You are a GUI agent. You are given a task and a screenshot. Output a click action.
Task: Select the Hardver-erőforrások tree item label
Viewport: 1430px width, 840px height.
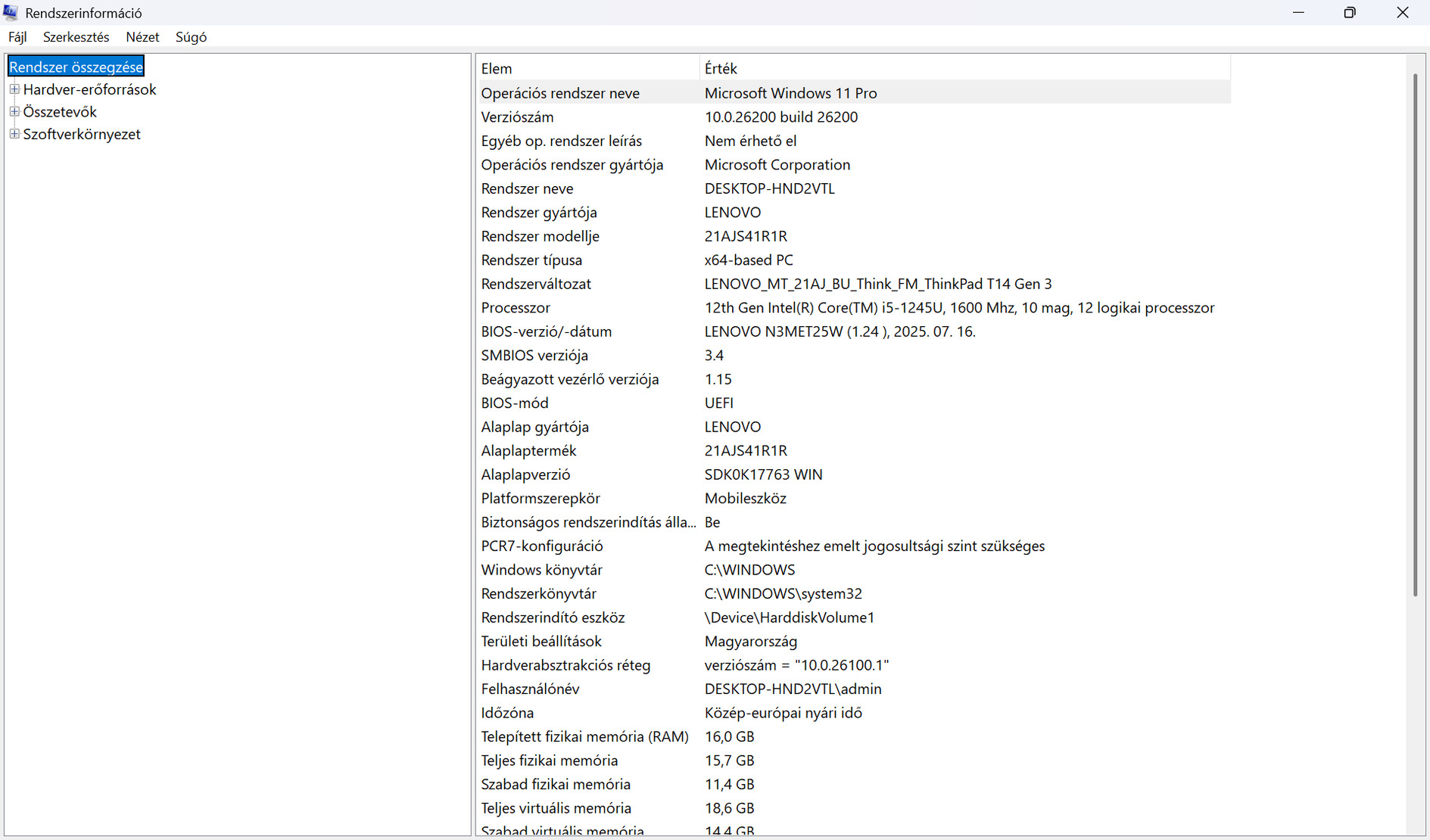pos(89,89)
